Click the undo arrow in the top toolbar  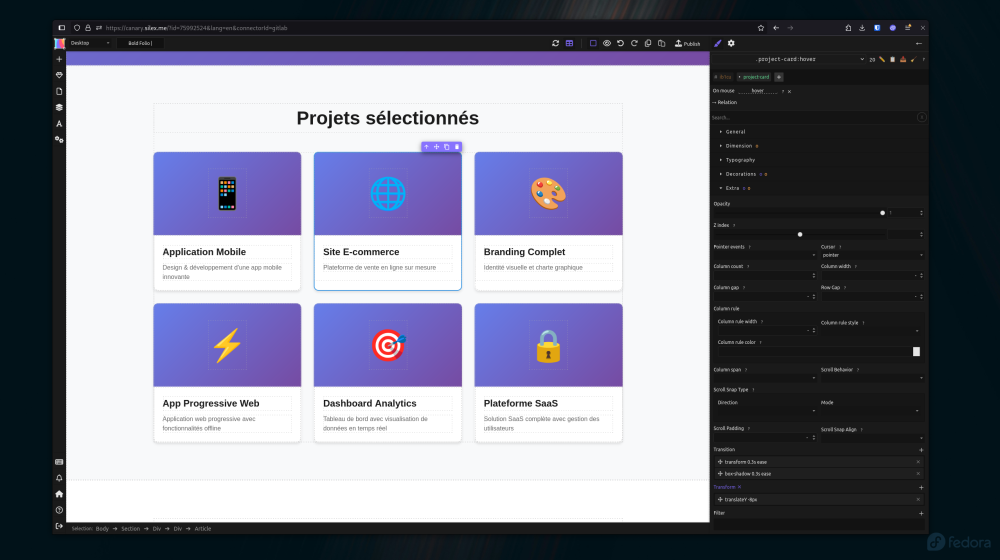620,43
